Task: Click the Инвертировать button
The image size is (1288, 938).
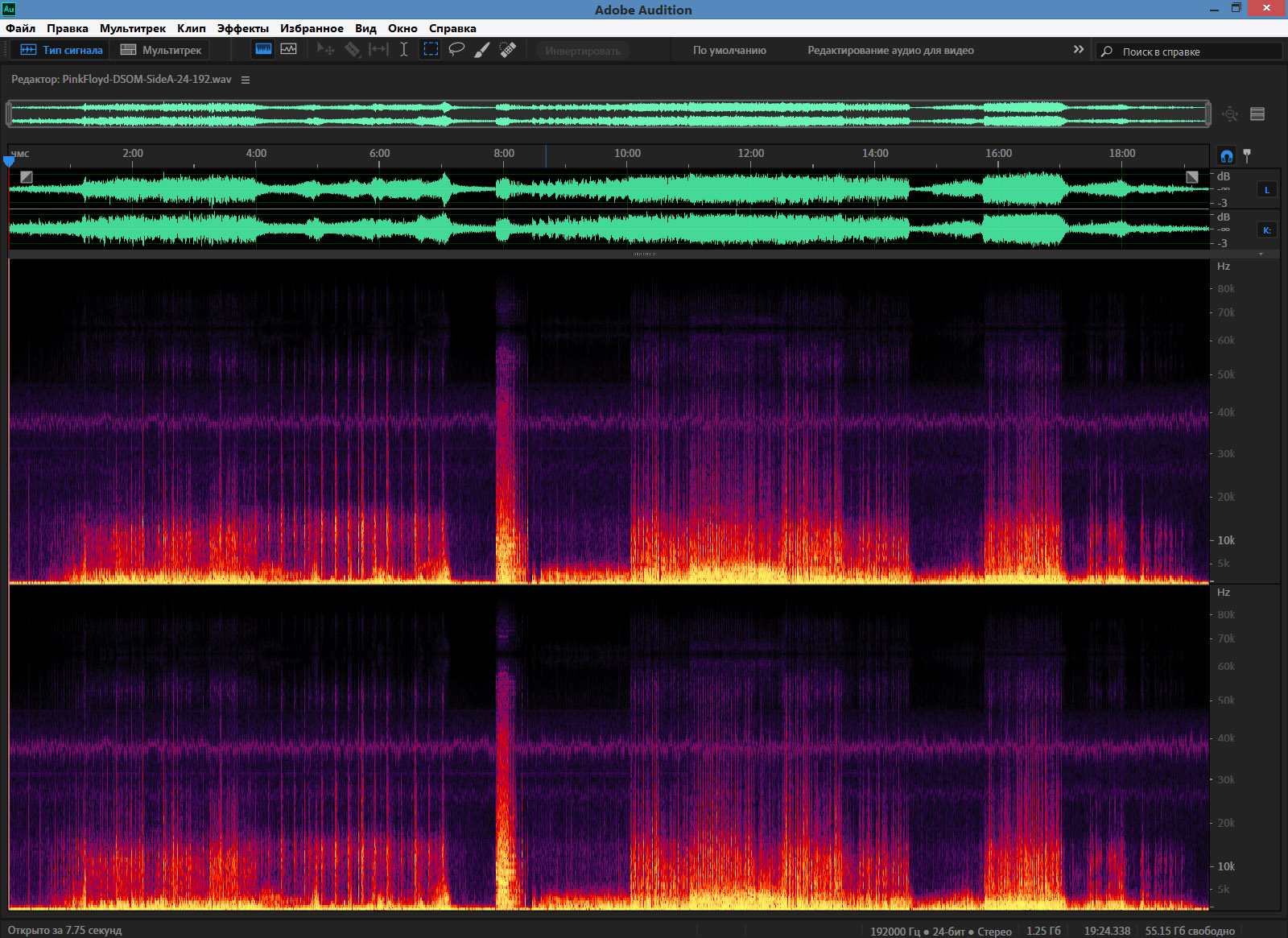Action: (583, 51)
